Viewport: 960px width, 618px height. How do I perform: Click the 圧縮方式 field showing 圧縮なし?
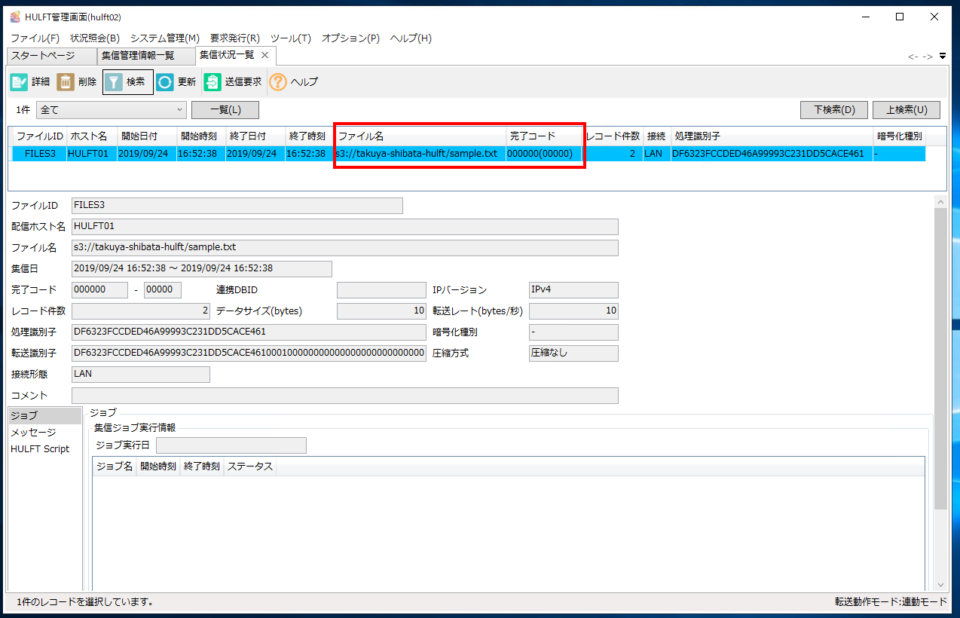click(x=574, y=353)
